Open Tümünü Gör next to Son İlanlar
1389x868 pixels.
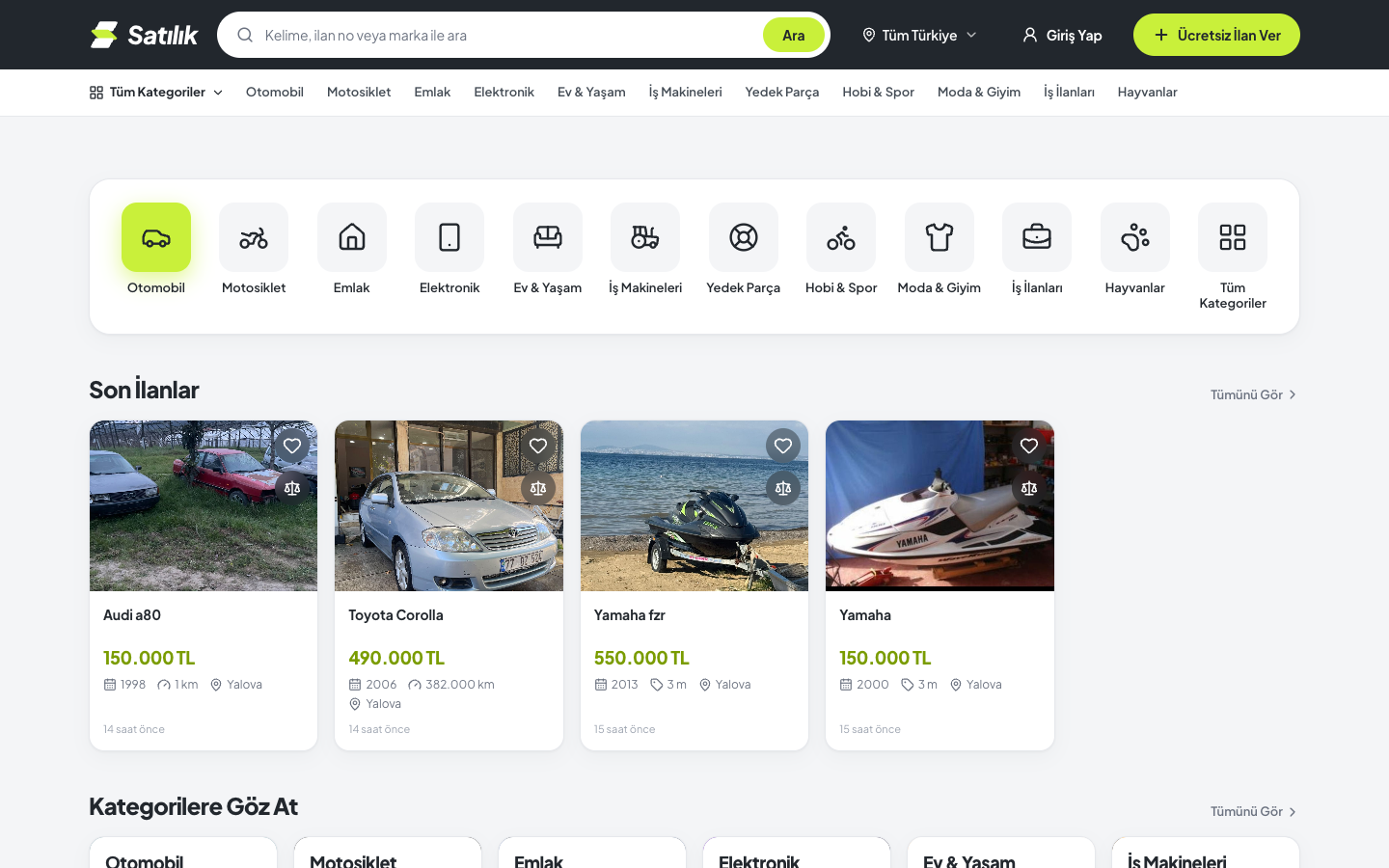click(x=1254, y=394)
